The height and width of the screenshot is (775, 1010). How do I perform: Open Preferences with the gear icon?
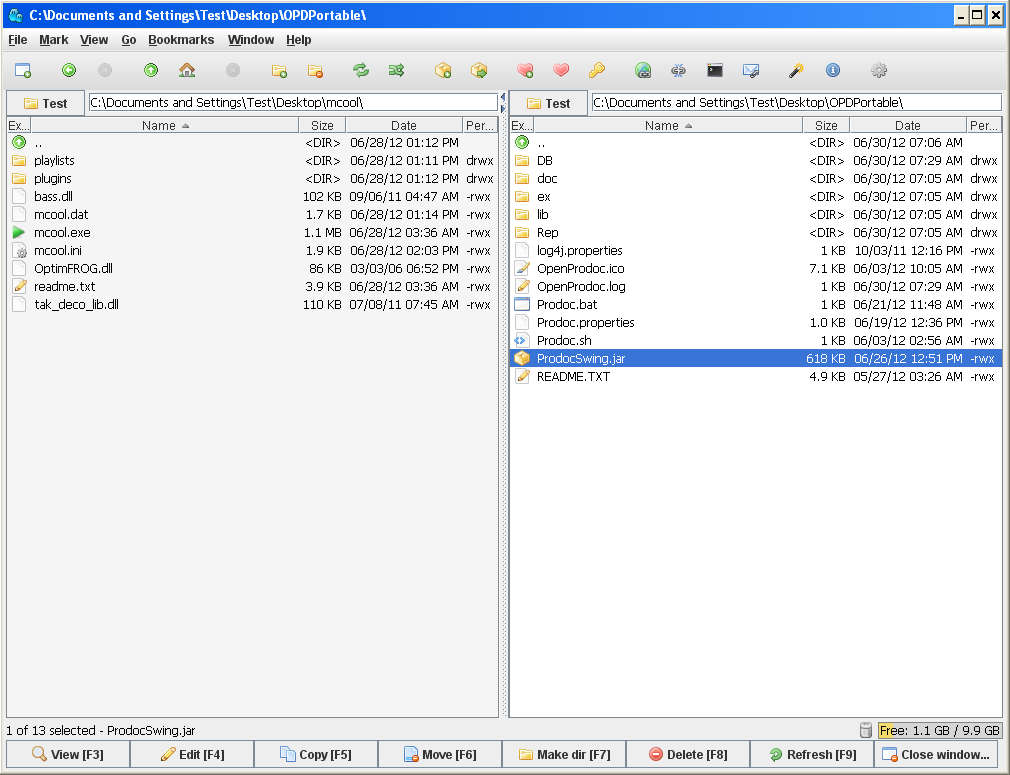point(879,70)
